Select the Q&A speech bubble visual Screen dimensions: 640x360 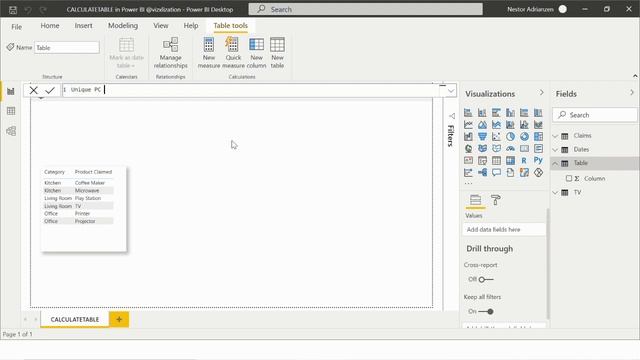coord(496,173)
